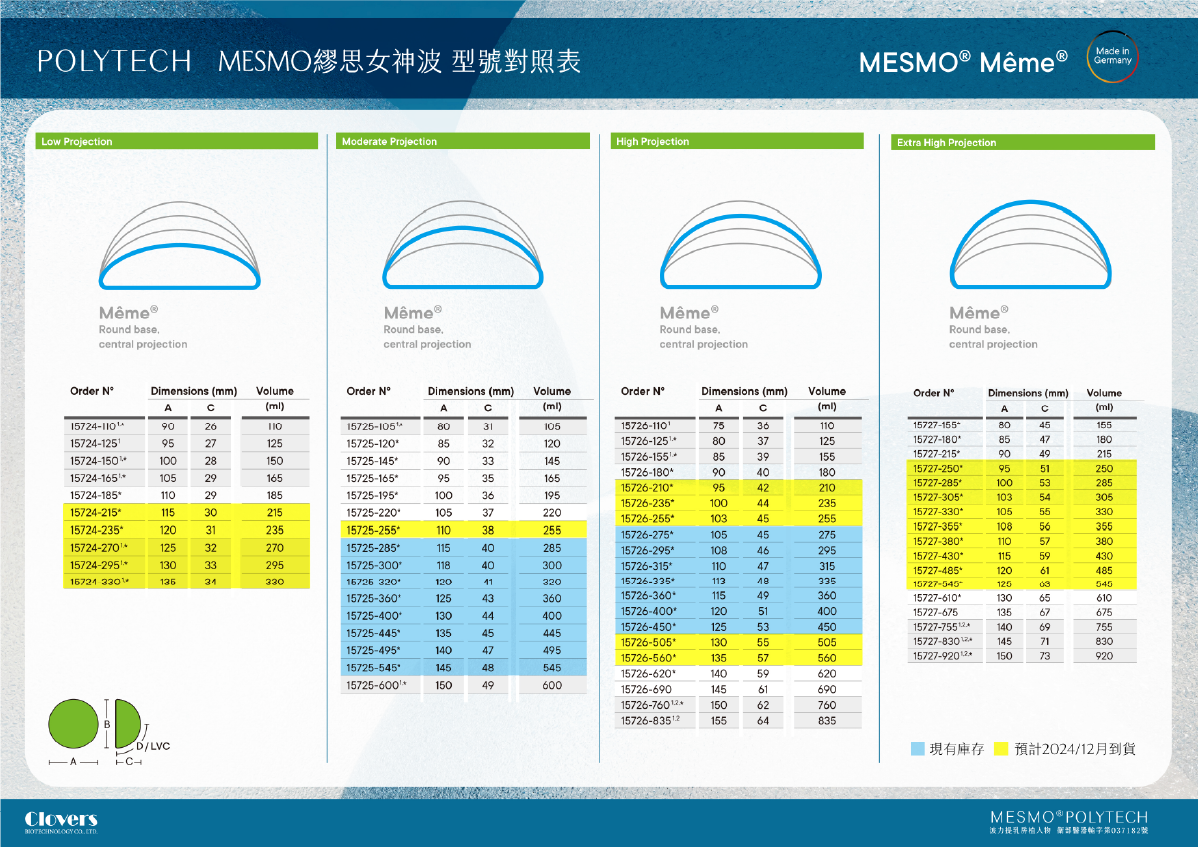Click order number 15724-110
1199x848 pixels.
(x=96, y=427)
